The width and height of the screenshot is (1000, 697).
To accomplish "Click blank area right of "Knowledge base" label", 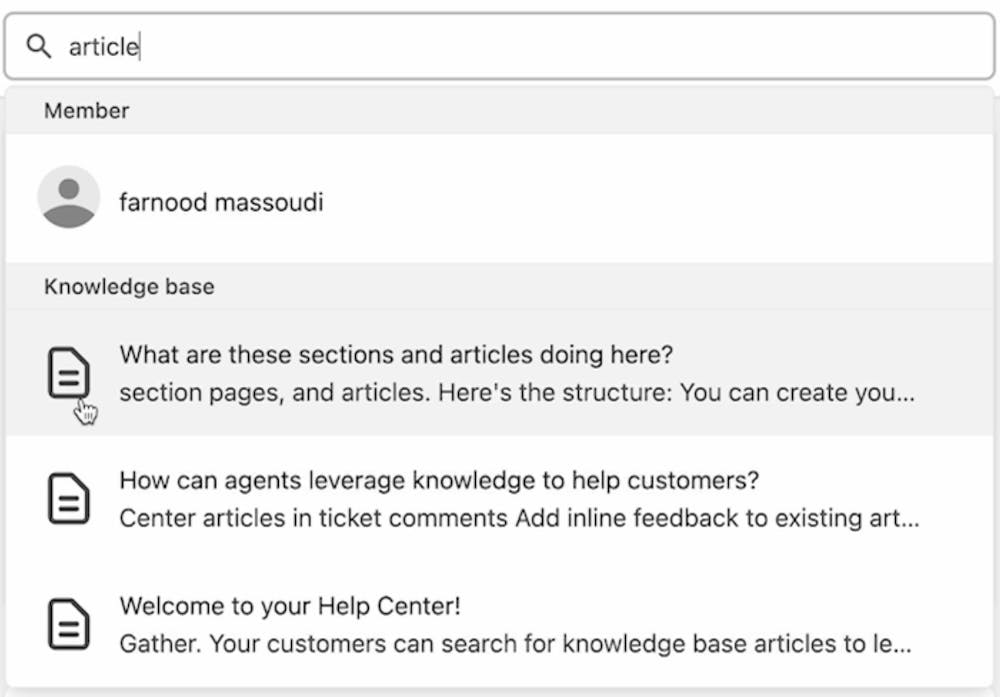I will [600, 287].
